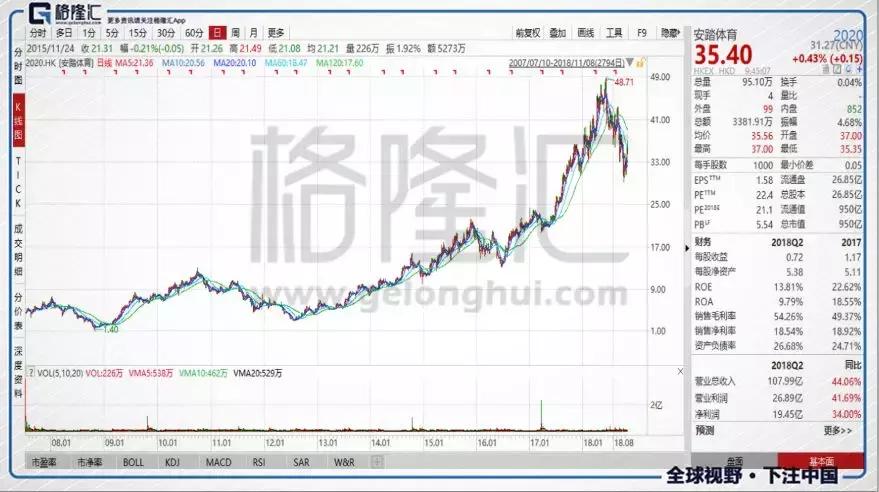Select the 30分 period
This screenshot has height=492, width=879.
click(x=165, y=33)
